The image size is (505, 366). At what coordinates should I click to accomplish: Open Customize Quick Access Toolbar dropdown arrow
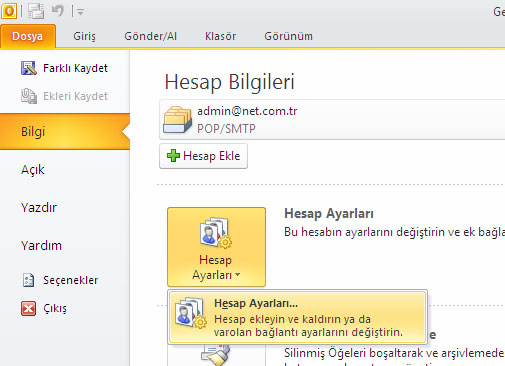click(x=81, y=12)
